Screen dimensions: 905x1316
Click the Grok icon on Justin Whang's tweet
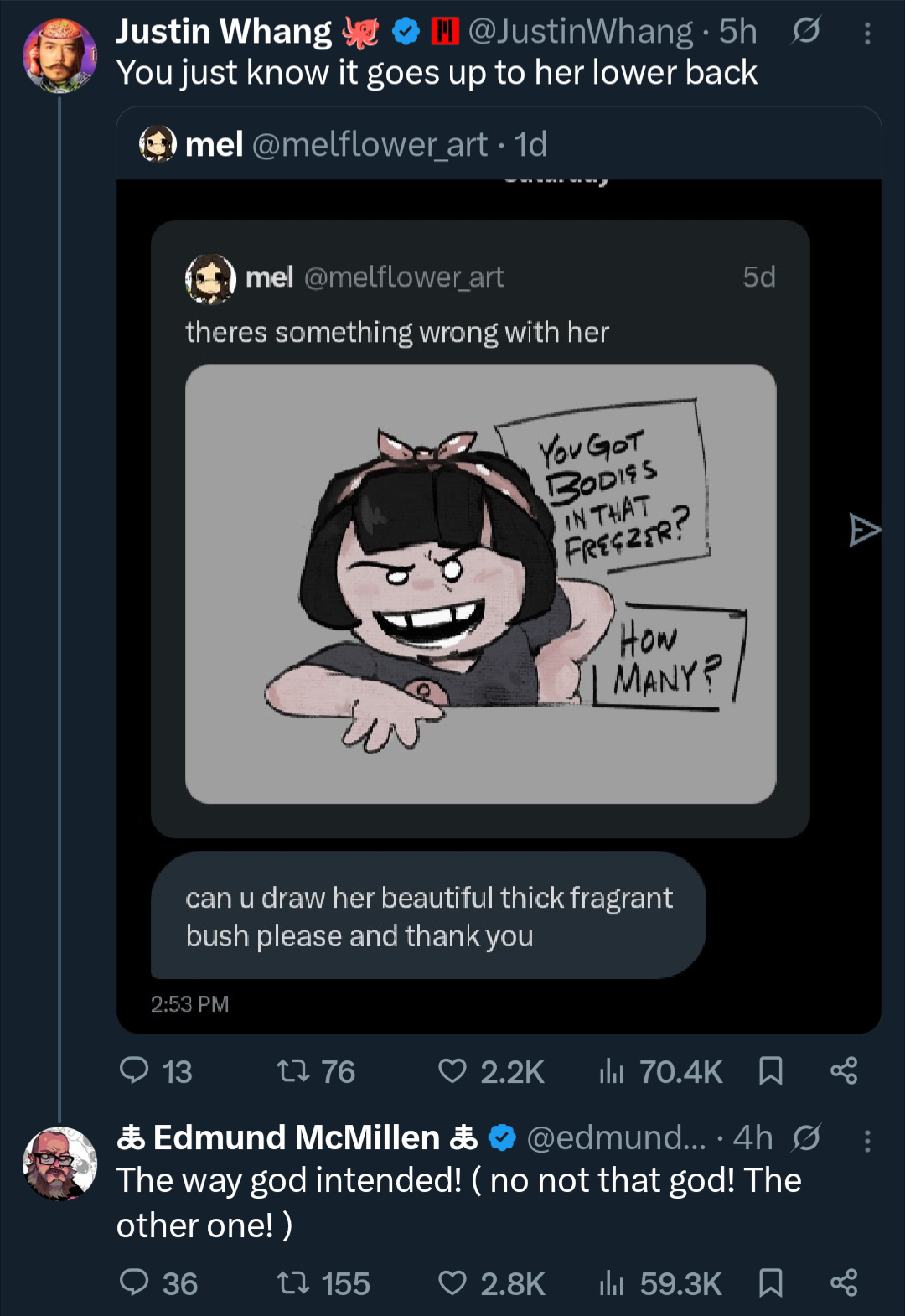point(806,32)
